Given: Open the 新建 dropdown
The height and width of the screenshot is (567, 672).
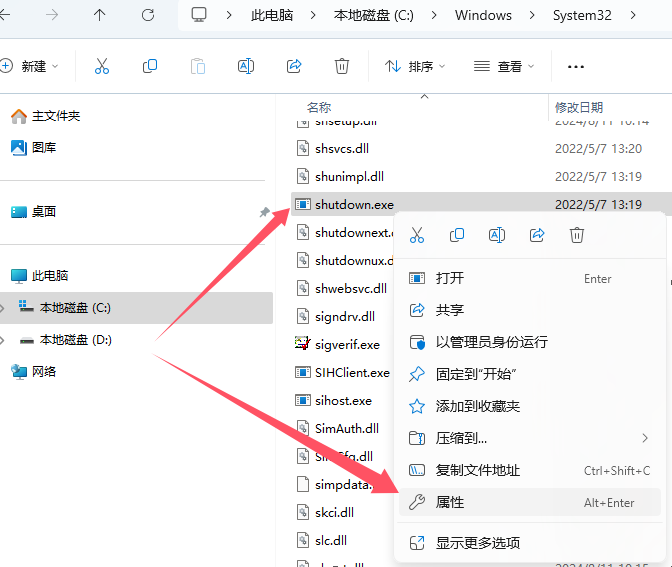Looking at the screenshot, I should point(29,66).
